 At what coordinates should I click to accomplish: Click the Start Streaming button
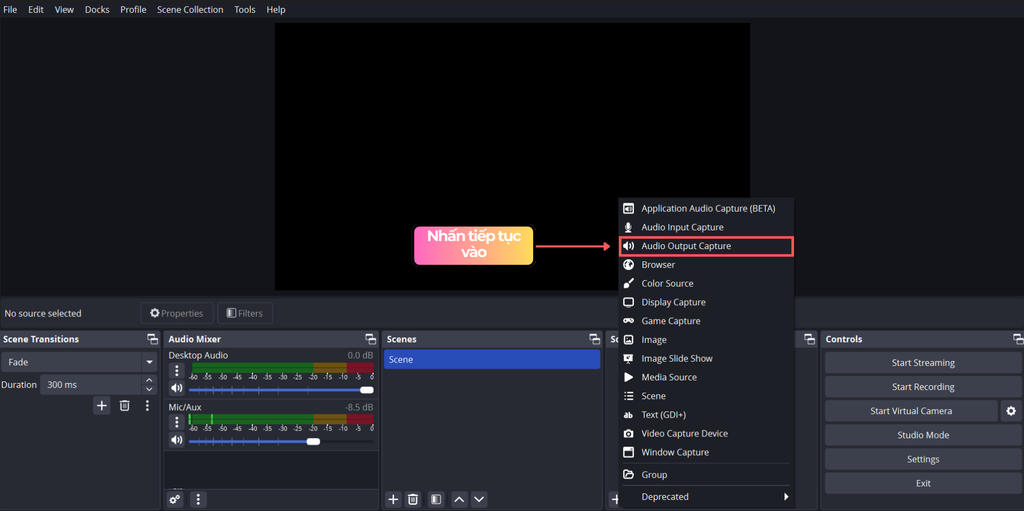click(923, 363)
